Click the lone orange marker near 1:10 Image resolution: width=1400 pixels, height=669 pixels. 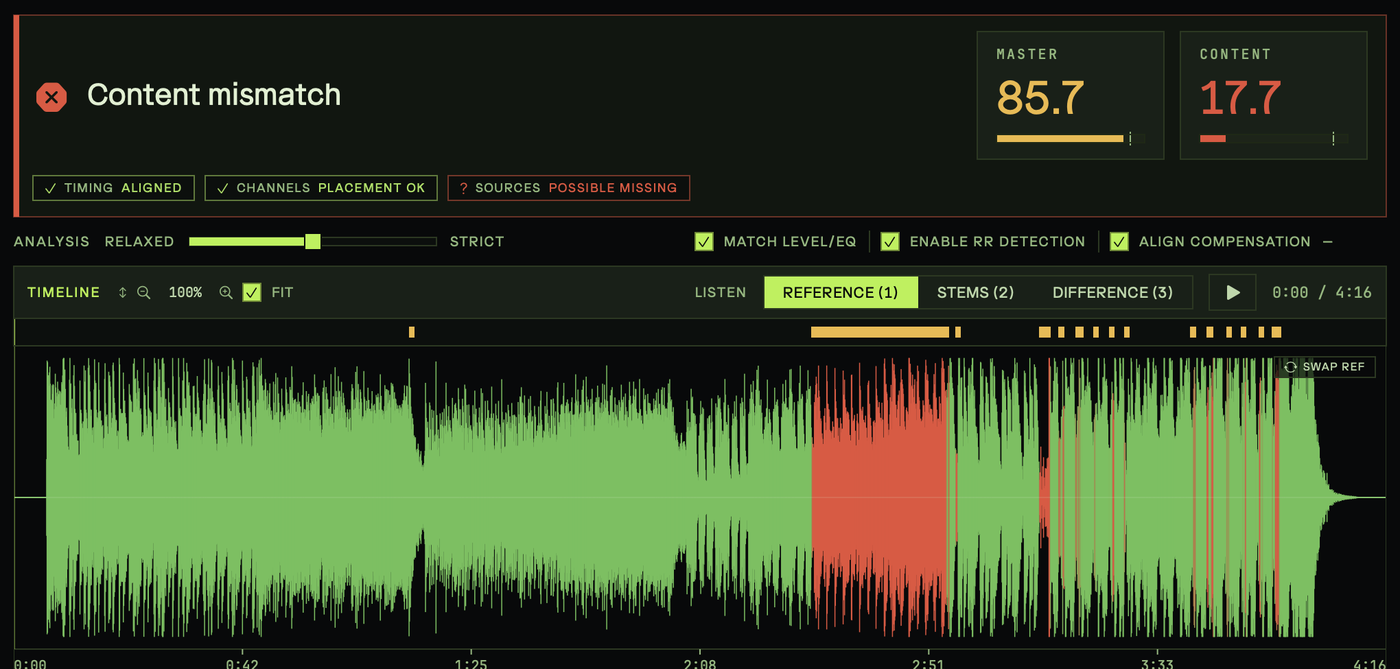pos(412,332)
